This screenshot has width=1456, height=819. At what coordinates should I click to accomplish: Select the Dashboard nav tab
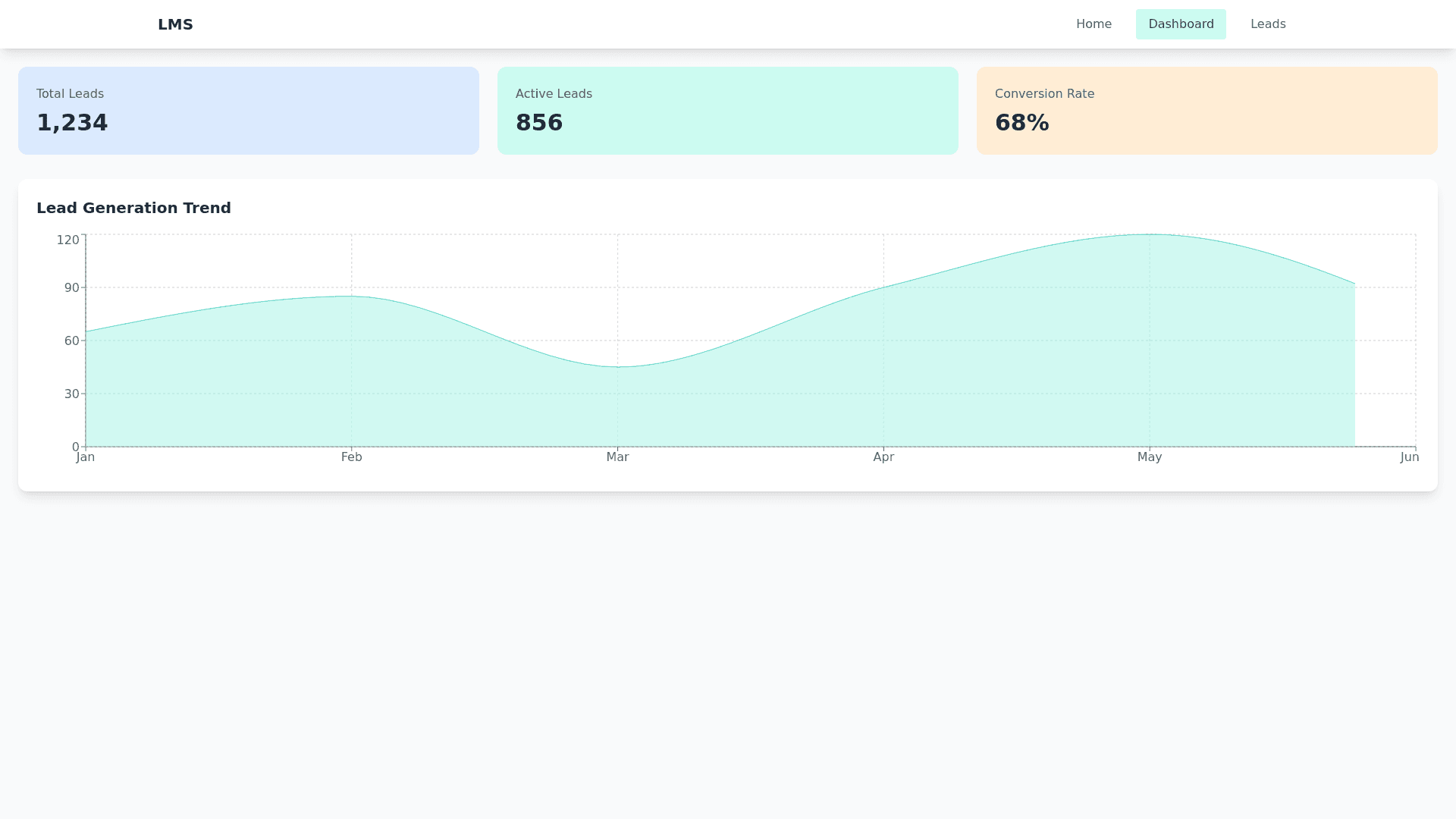click(1180, 24)
